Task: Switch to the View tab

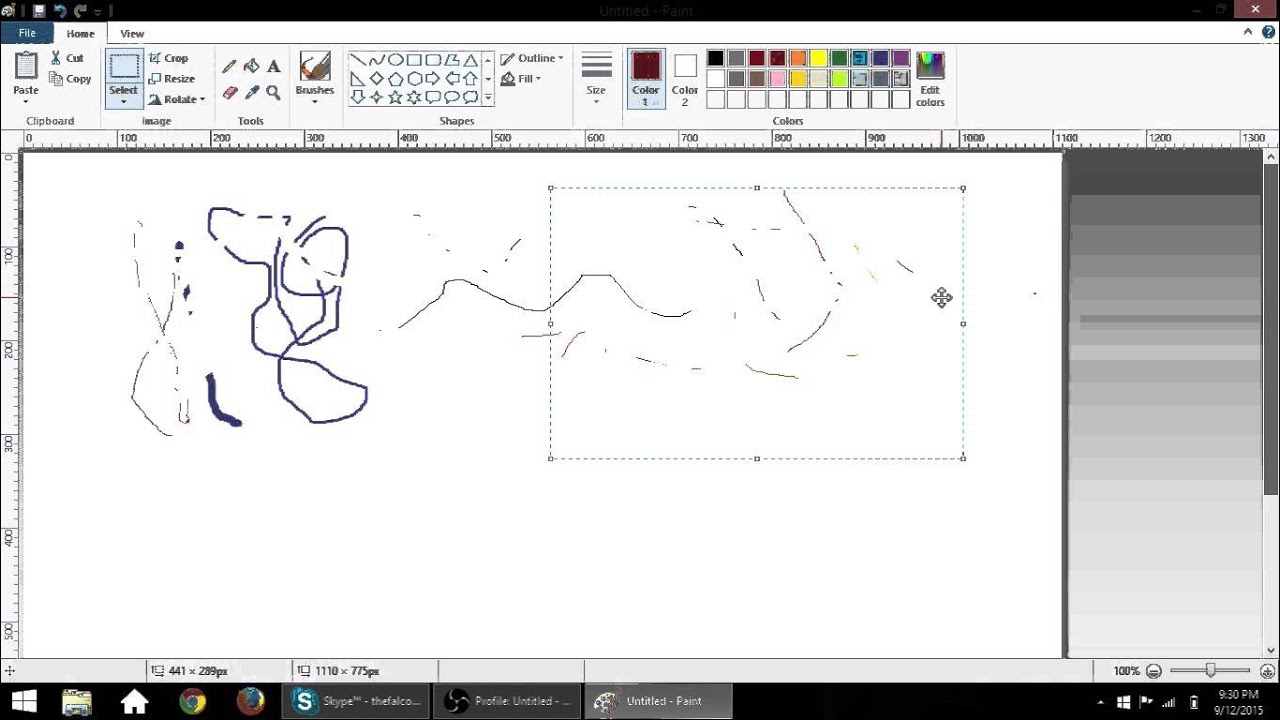Action: (132, 33)
